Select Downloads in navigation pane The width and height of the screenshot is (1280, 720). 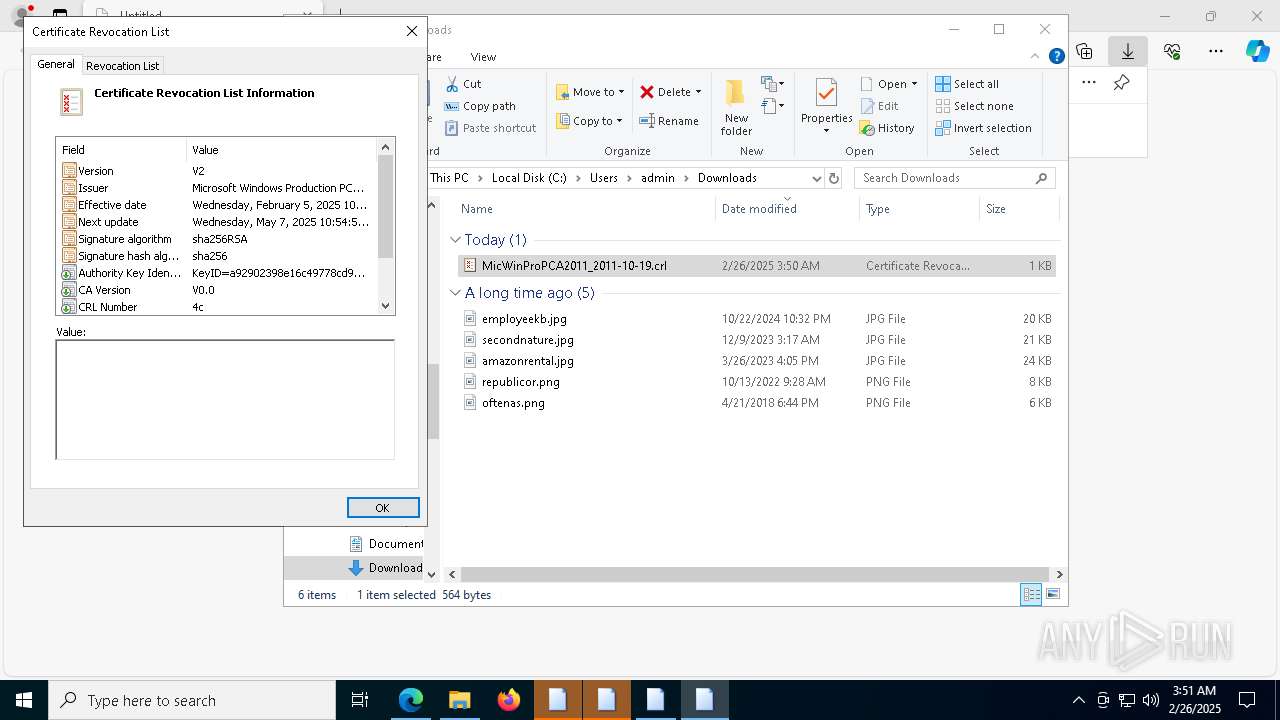pyautogui.click(x=385, y=568)
